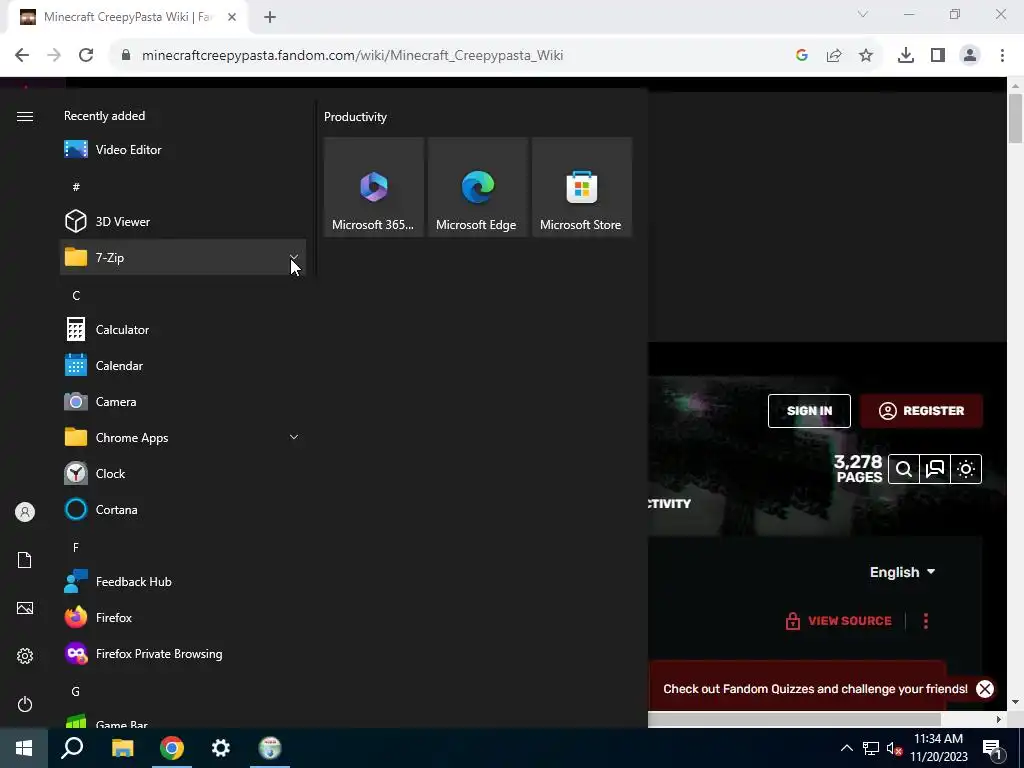
Task: Bookmark this page with the star
Action: 866,56
